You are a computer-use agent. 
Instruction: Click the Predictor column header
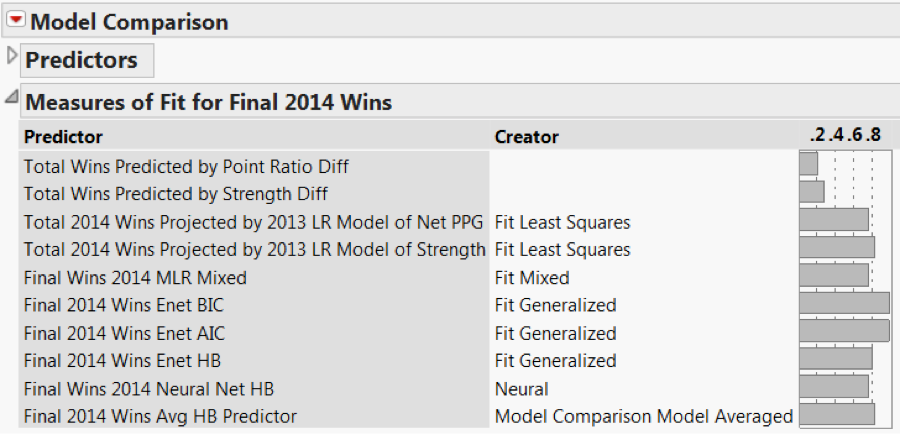pyautogui.click(x=63, y=137)
